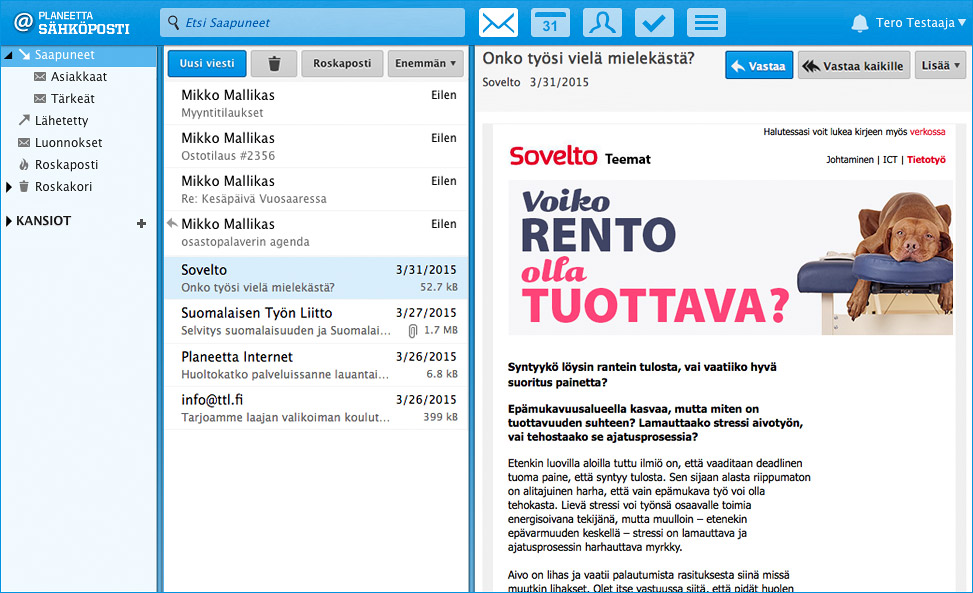Image resolution: width=973 pixels, height=593 pixels.
Task: Click the notification bell icon
Action: (x=859, y=24)
